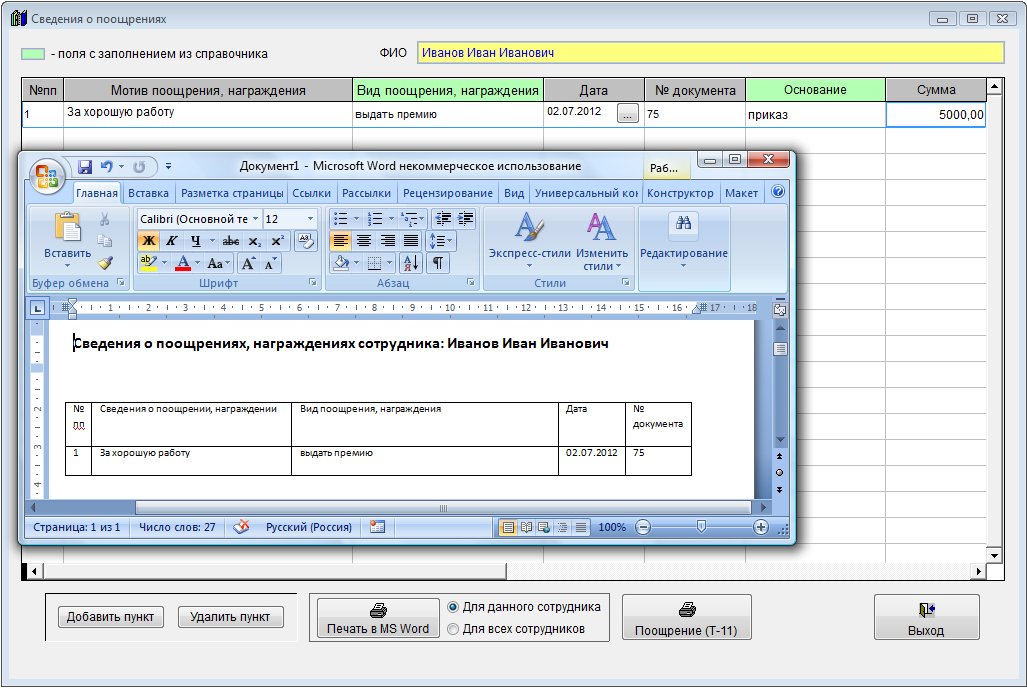Viewport: 1027px width, 689px height.
Task: Select the 'Для всех сотрудников' radio option
Action: click(x=453, y=629)
